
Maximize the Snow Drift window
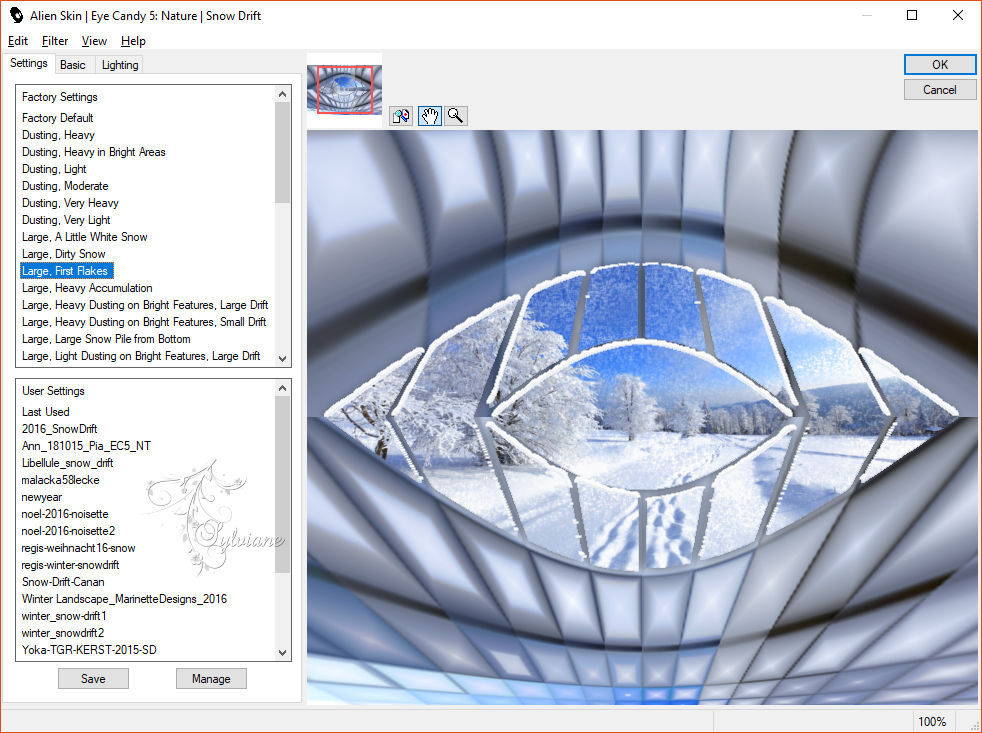coord(912,16)
